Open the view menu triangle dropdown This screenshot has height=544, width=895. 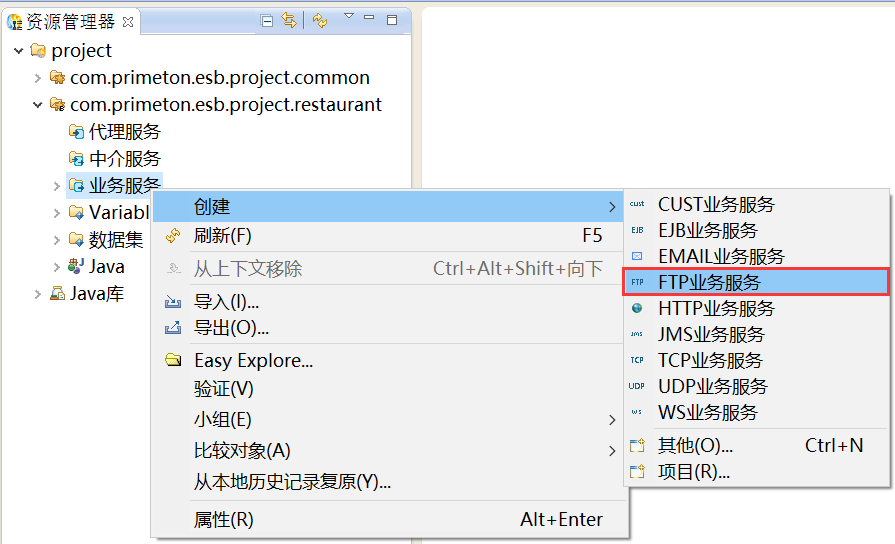pyautogui.click(x=349, y=17)
